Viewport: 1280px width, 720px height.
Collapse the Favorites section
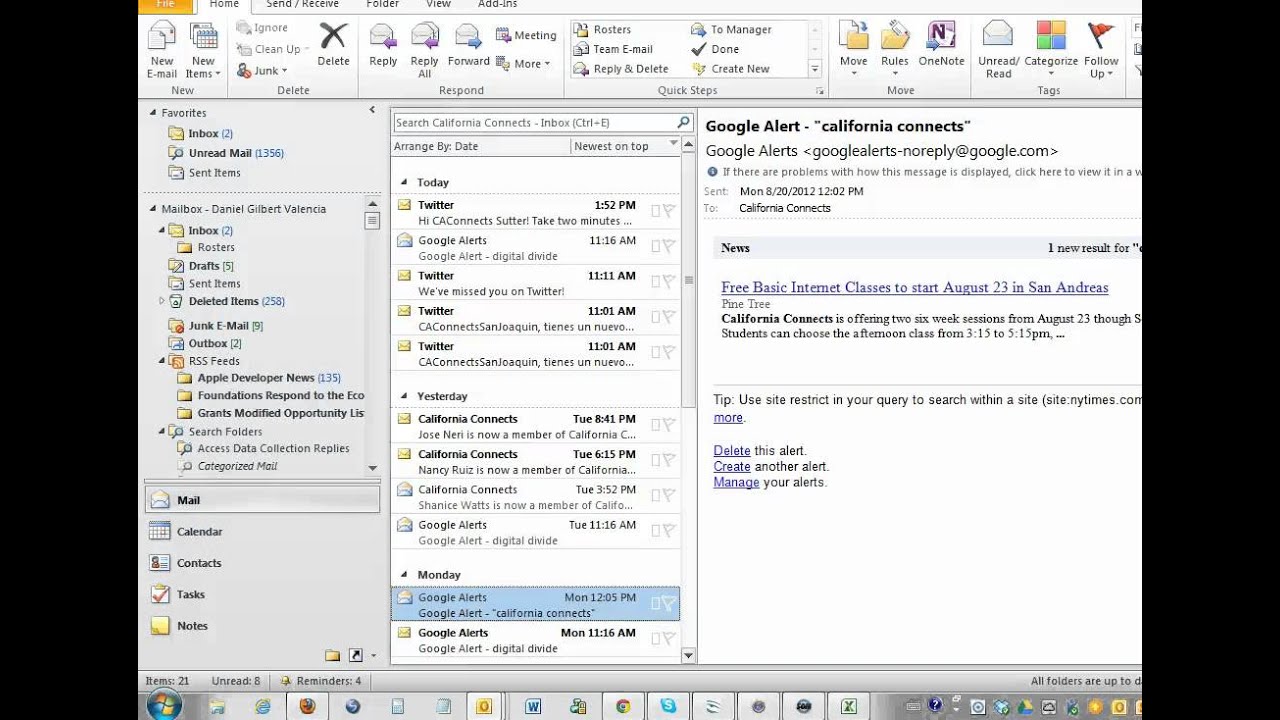click(153, 113)
